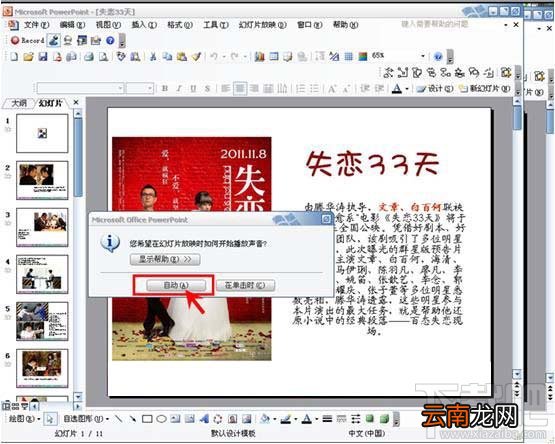This screenshot has height=444, width=555.
Task: Print the presentation using the printer icon
Action: tap(89, 56)
